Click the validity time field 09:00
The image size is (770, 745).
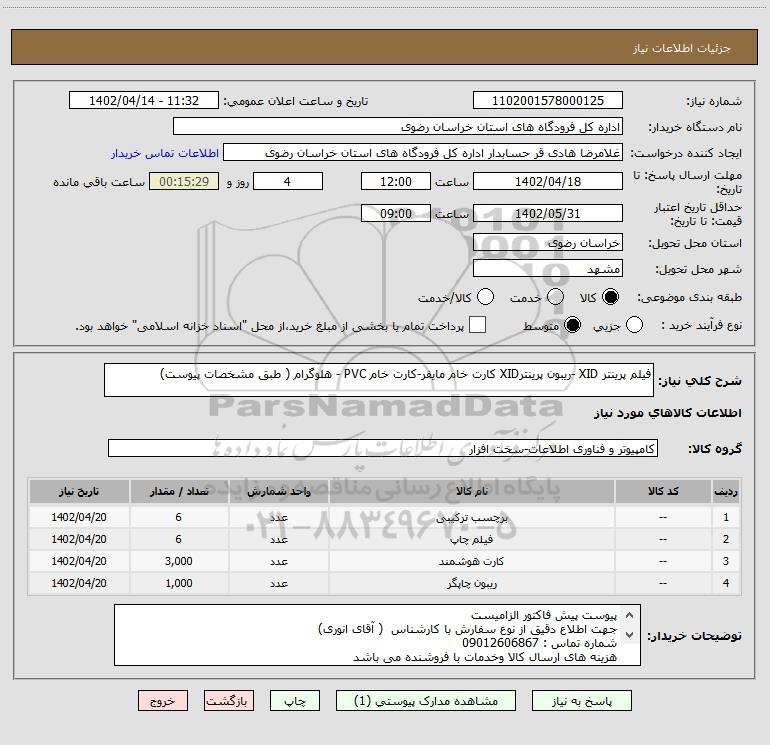pos(396,213)
